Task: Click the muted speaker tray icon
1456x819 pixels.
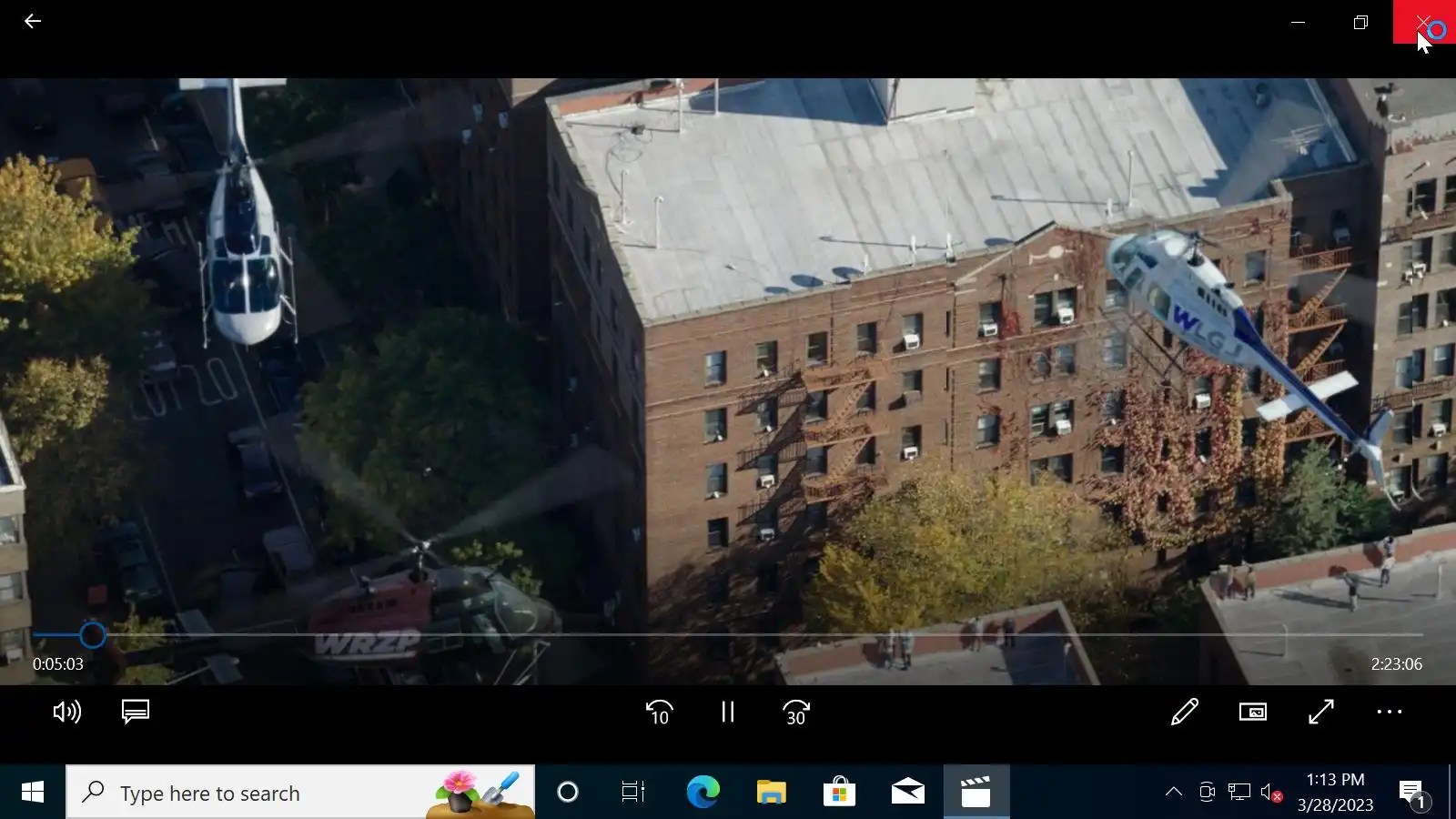Action: click(x=1271, y=792)
